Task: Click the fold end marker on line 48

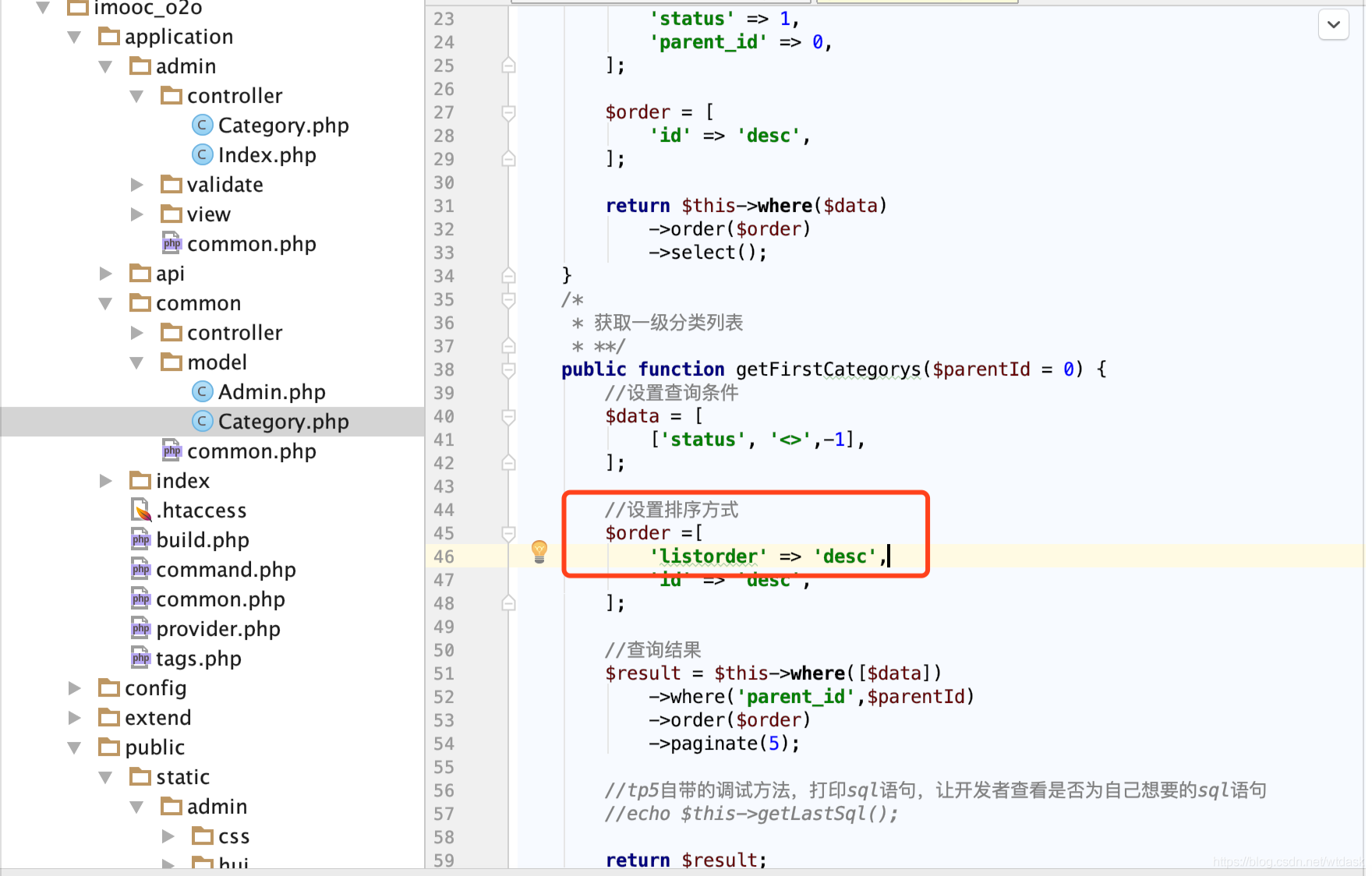Action: [508, 602]
